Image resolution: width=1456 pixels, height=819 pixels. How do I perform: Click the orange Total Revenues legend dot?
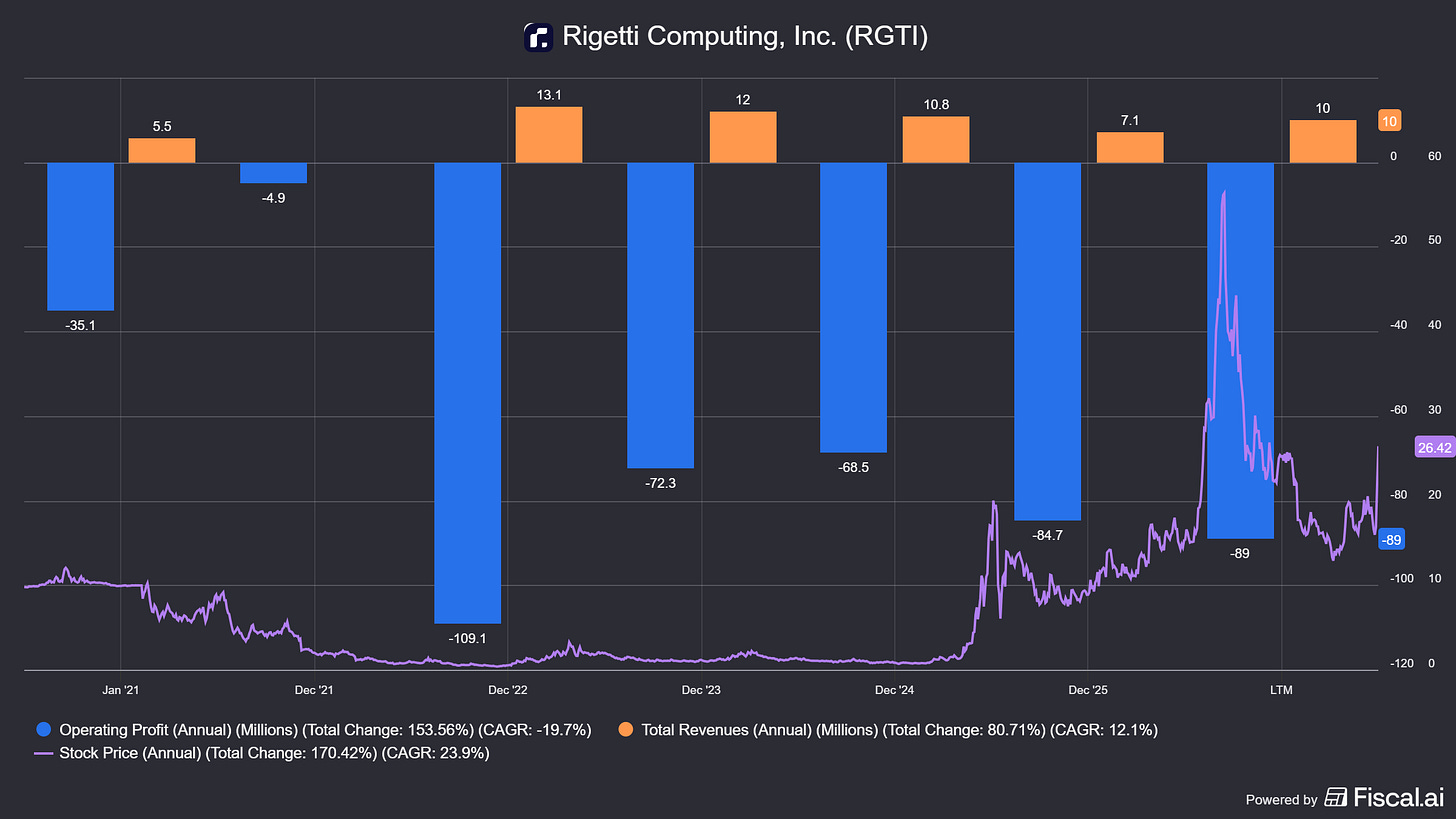pos(625,730)
